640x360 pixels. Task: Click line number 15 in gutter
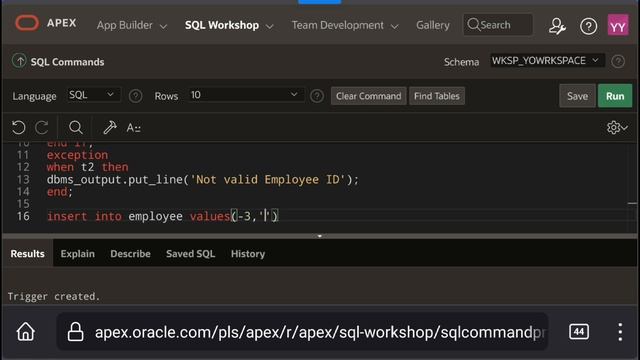pyautogui.click(x=23, y=204)
